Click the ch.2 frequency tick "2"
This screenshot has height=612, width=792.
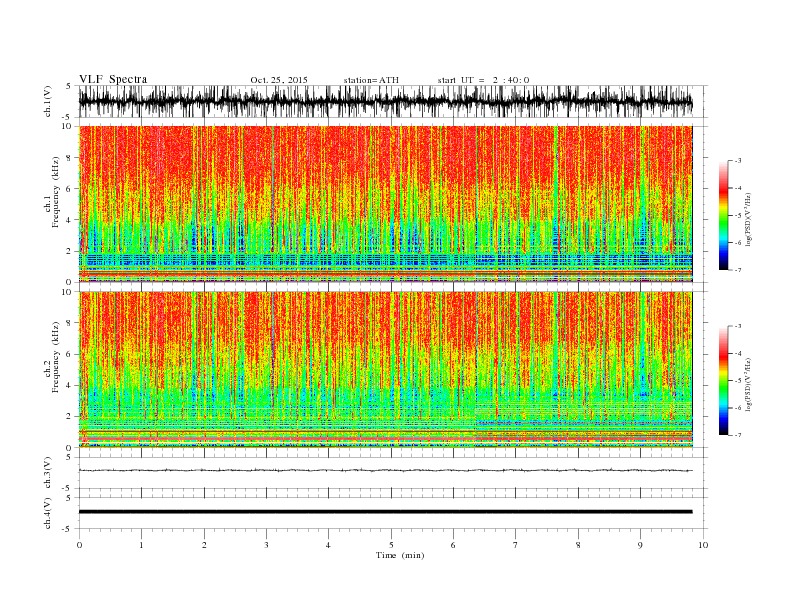tap(70, 417)
